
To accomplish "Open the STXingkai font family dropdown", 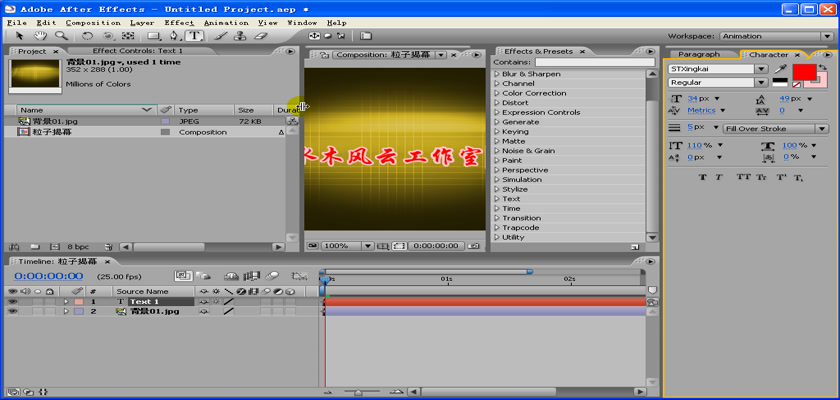I will click(x=761, y=69).
